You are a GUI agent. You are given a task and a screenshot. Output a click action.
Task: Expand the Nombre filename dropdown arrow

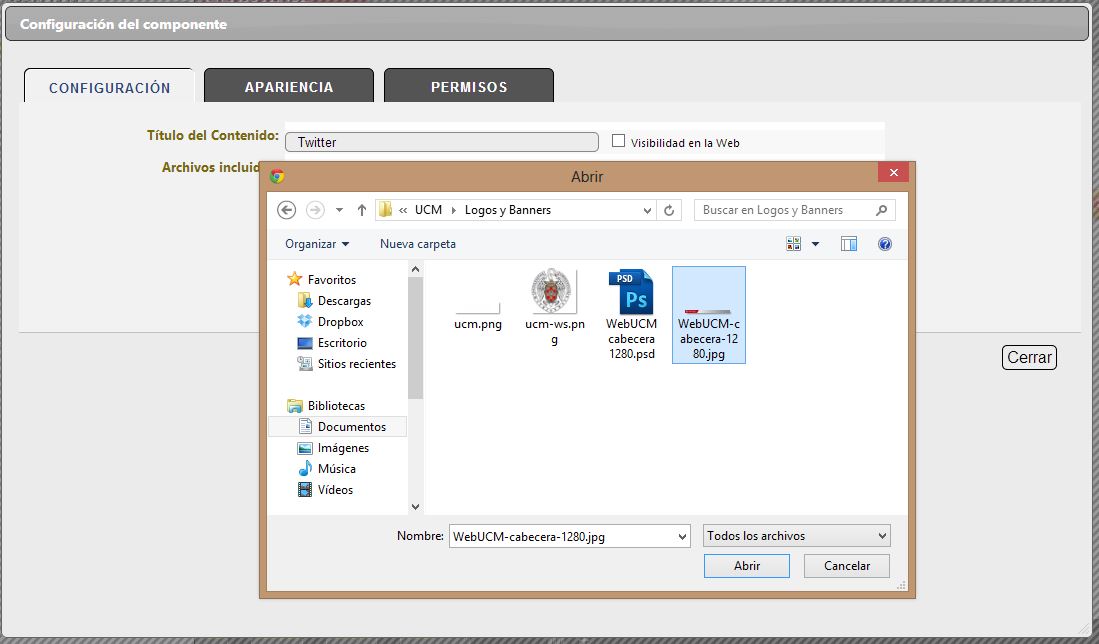pyautogui.click(x=682, y=536)
